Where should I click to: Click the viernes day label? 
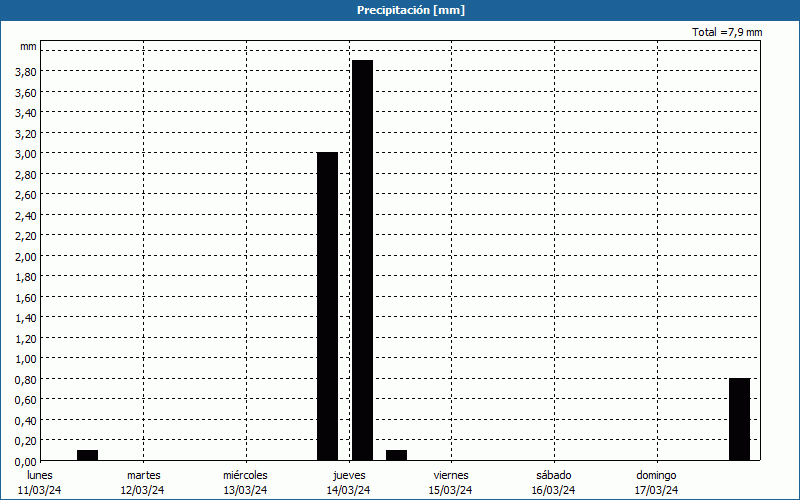click(451, 475)
